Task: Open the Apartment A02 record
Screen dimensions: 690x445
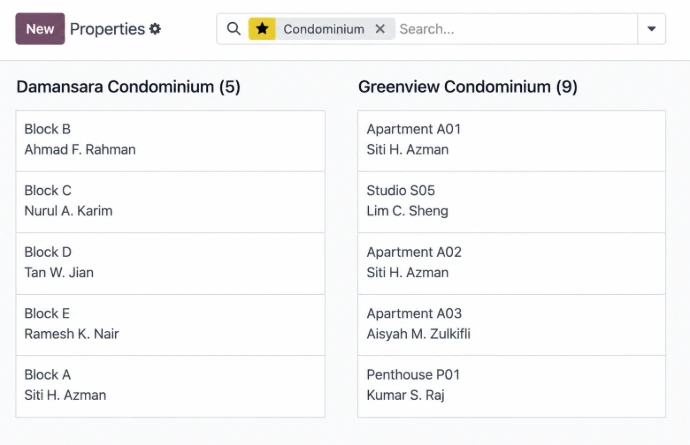Action: coord(511,264)
